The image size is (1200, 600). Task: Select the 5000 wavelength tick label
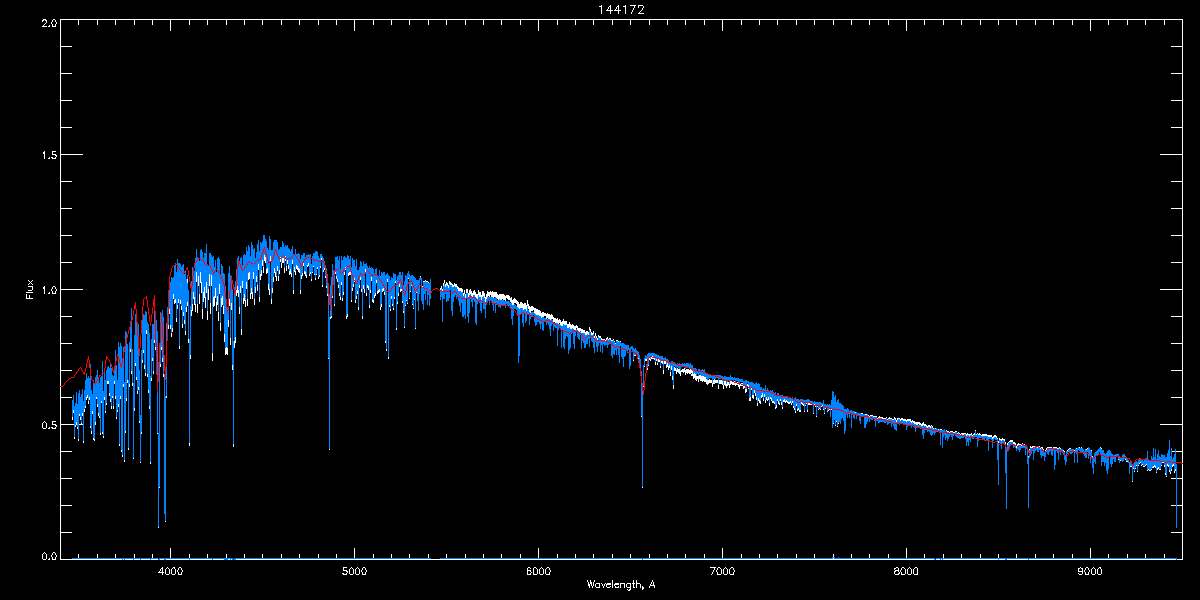click(x=355, y=572)
